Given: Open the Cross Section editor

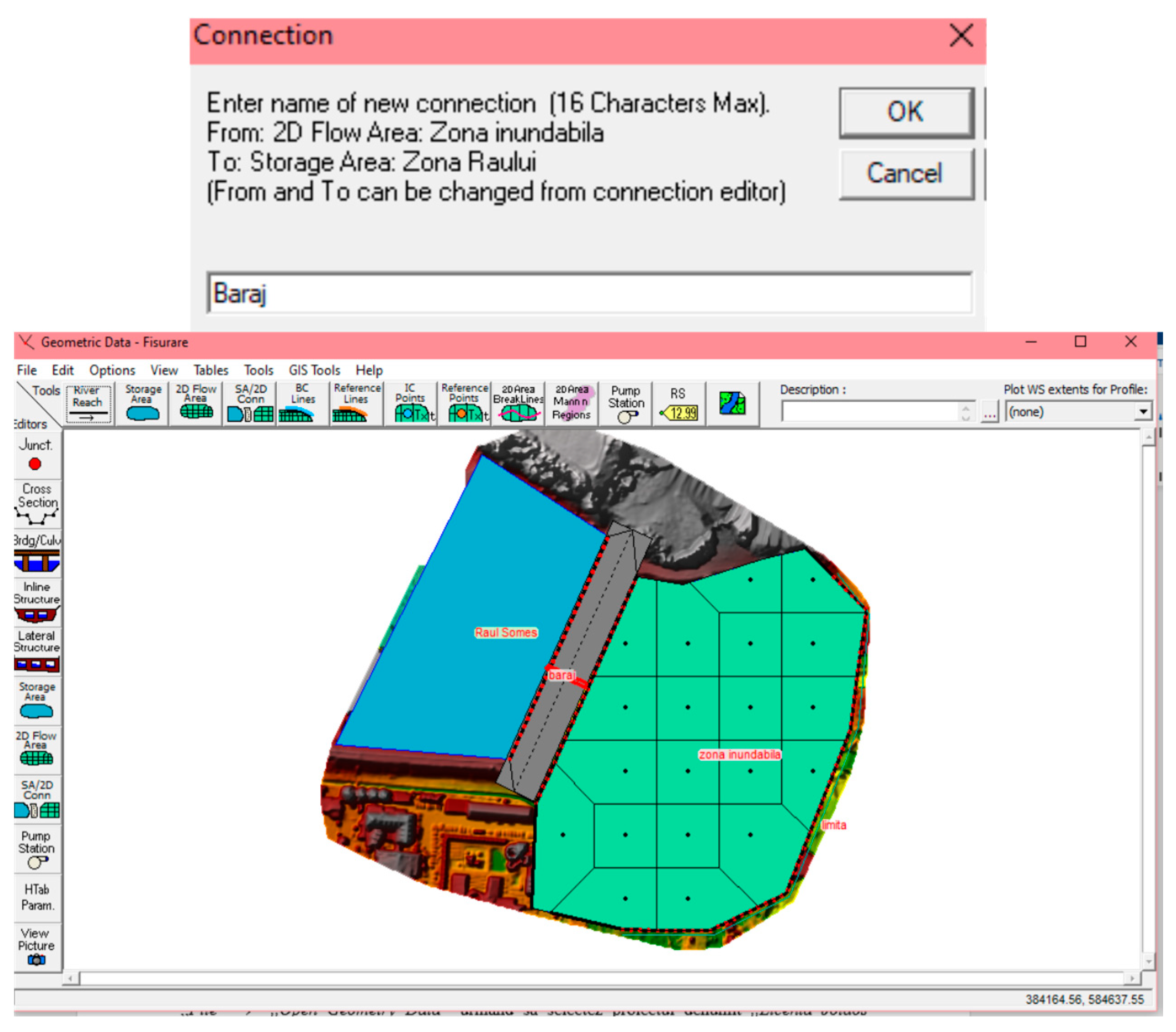Looking at the screenshot, I should 37,504.
